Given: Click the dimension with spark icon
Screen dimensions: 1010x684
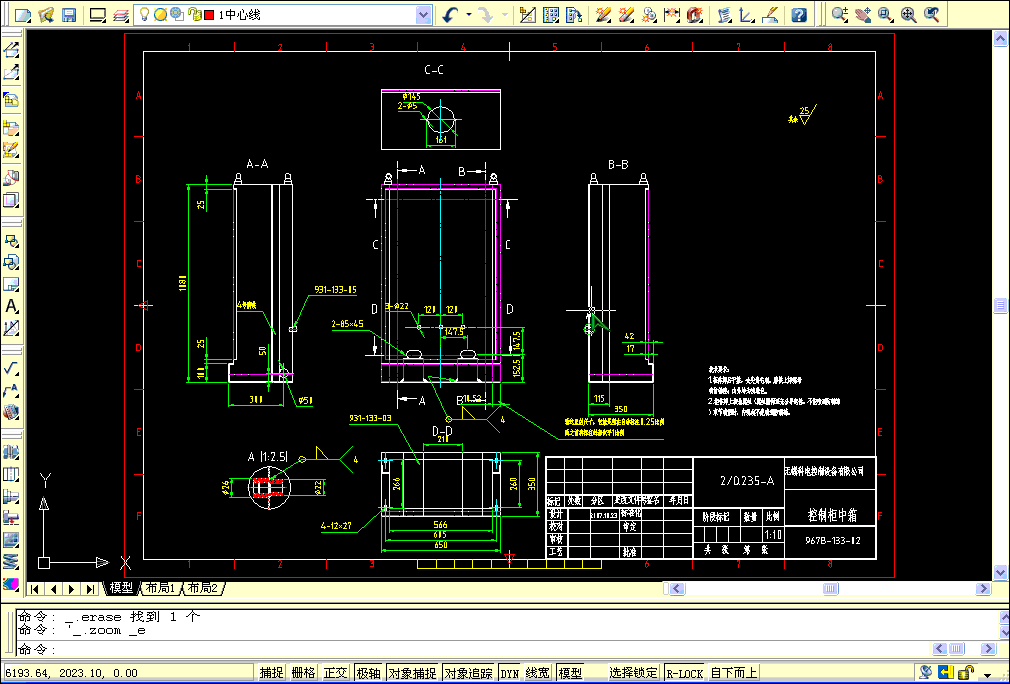Looking at the screenshot, I should pos(672,15).
